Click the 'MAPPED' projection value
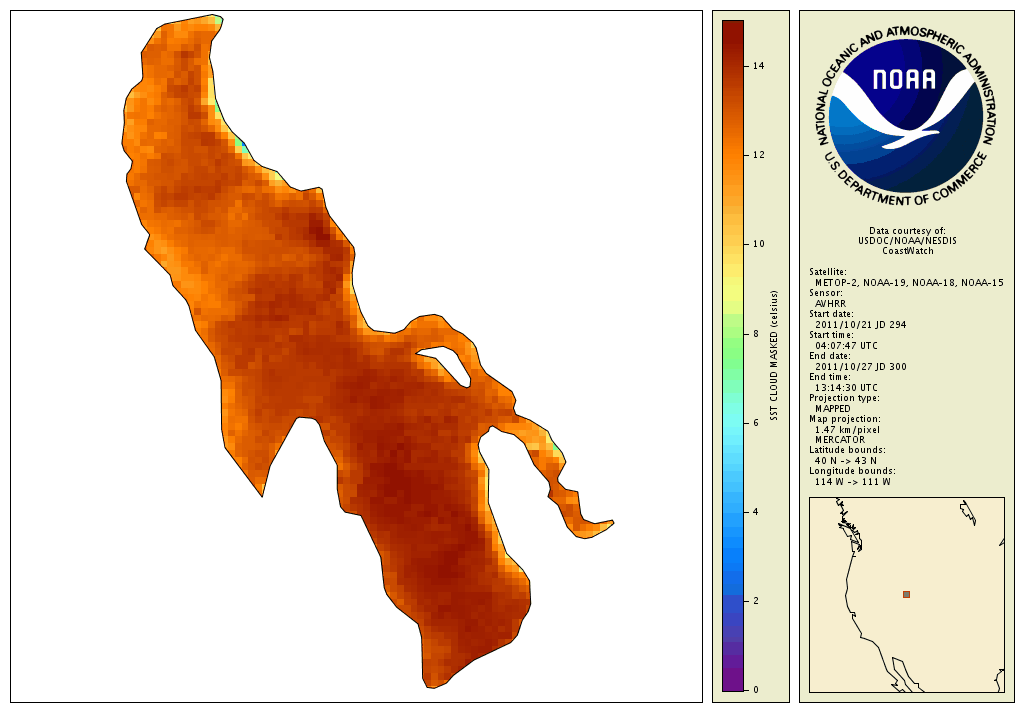 tap(833, 408)
